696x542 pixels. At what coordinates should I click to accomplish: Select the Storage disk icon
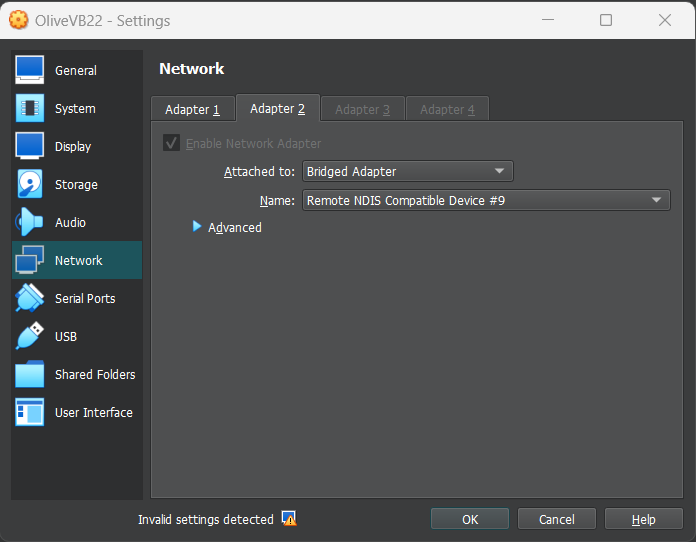tap(30, 184)
